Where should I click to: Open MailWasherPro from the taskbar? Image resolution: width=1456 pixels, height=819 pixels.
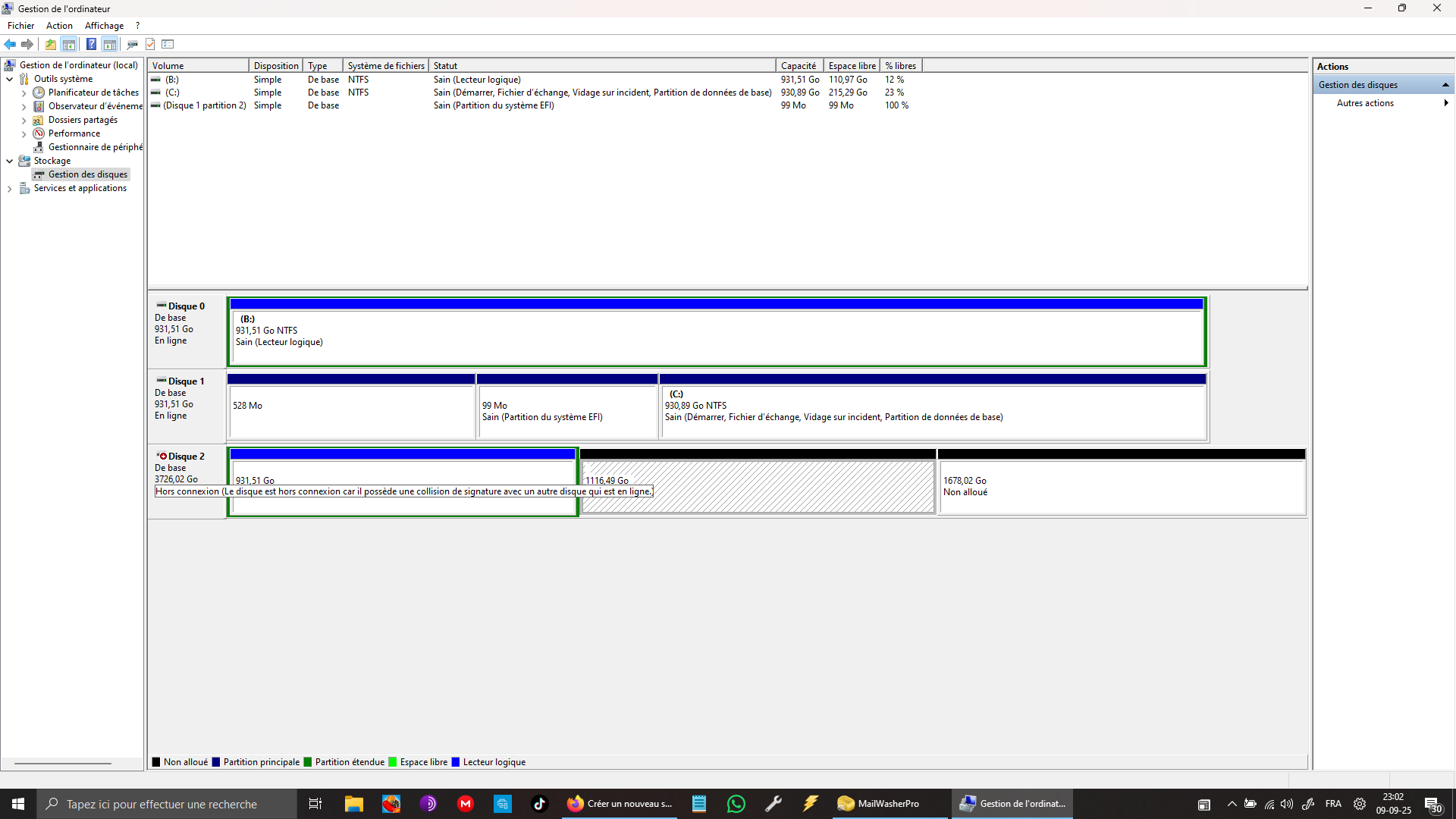[x=878, y=804]
